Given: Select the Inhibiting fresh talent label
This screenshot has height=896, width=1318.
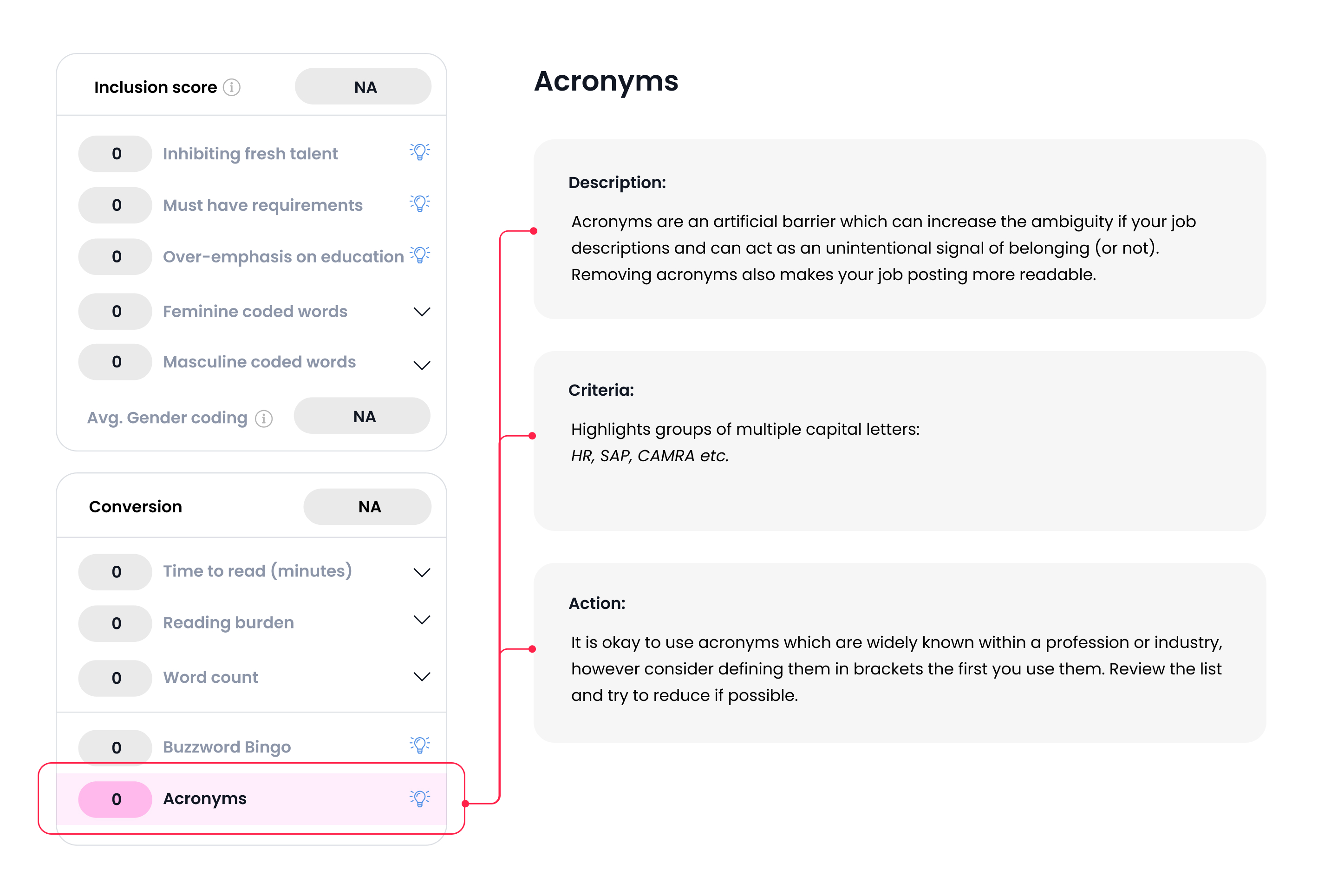Looking at the screenshot, I should click(x=250, y=154).
